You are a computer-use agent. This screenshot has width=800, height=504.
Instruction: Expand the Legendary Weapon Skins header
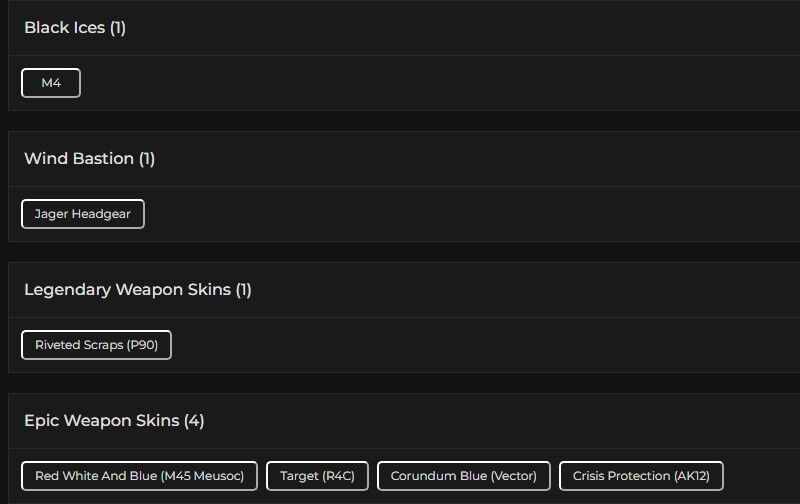128,290
